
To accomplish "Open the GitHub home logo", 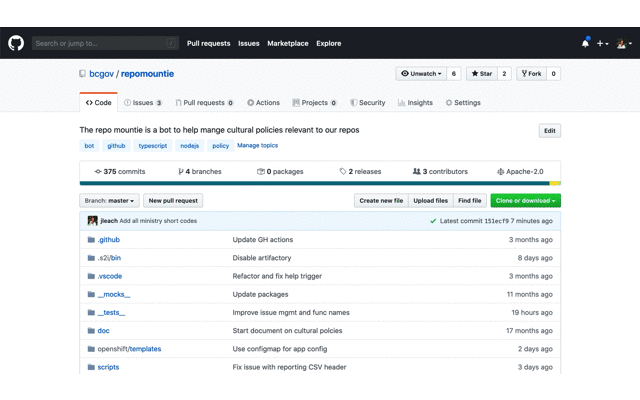I will coord(16,43).
